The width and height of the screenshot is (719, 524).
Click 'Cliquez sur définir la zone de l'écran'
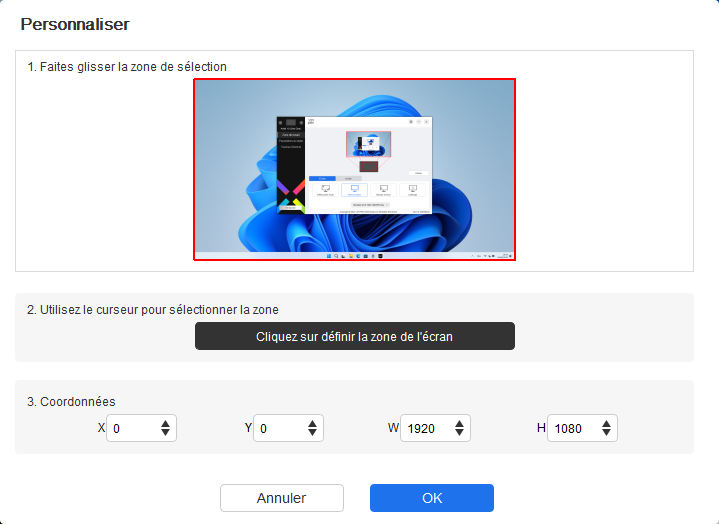coord(355,336)
